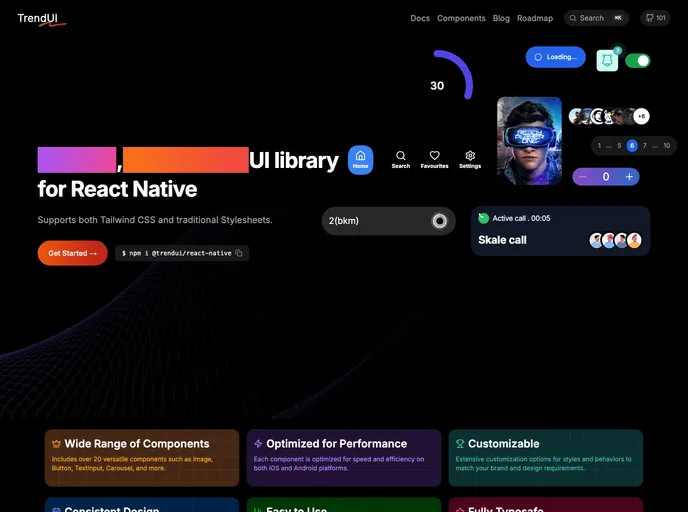This screenshot has width=688, height=512.
Task: Click the trophy icon on Customizable card
Action: pos(460,444)
